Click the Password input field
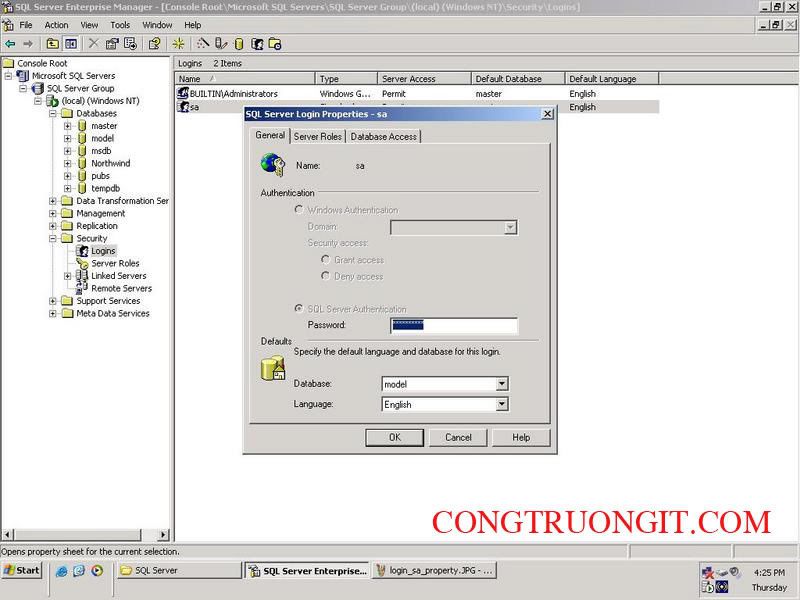 454,325
